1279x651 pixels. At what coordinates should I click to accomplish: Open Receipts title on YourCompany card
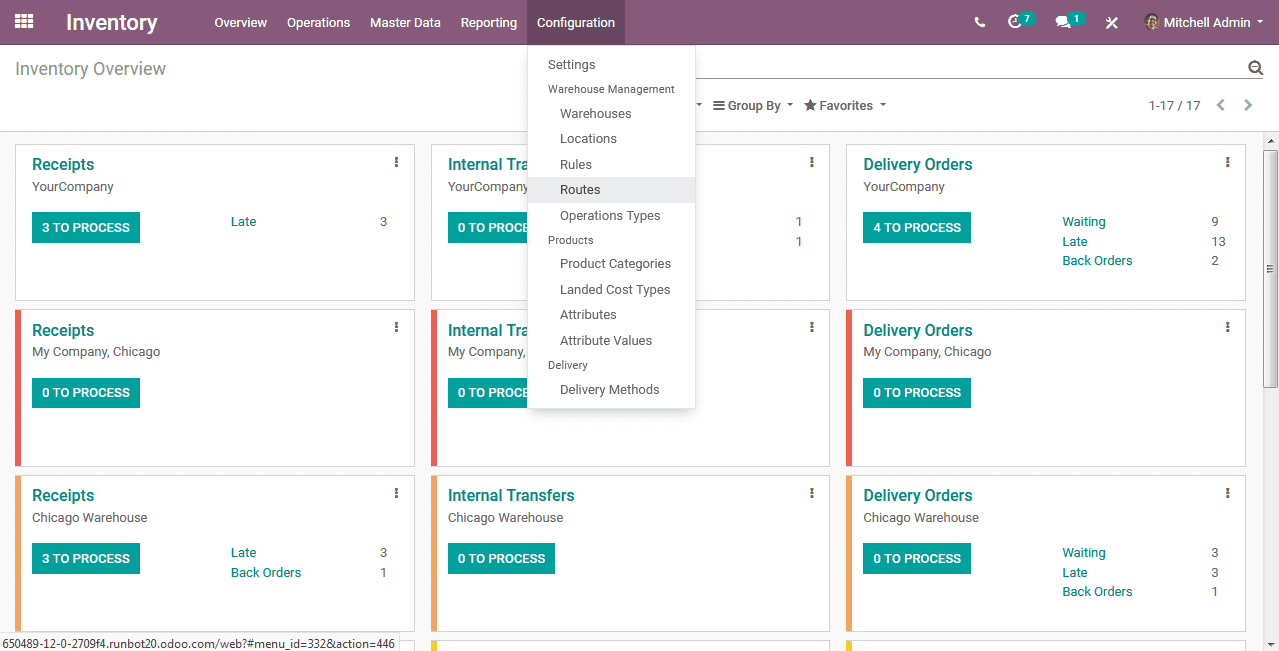(63, 164)
